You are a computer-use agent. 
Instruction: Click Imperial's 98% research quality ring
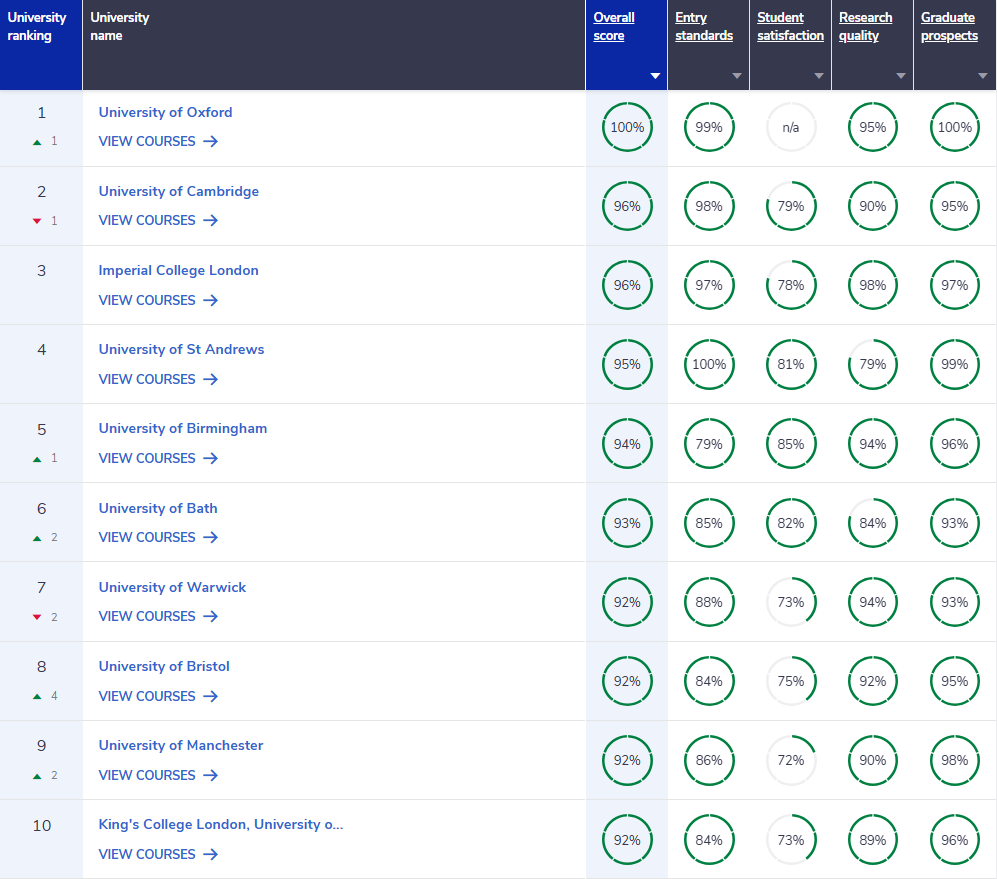pos(873,286)
